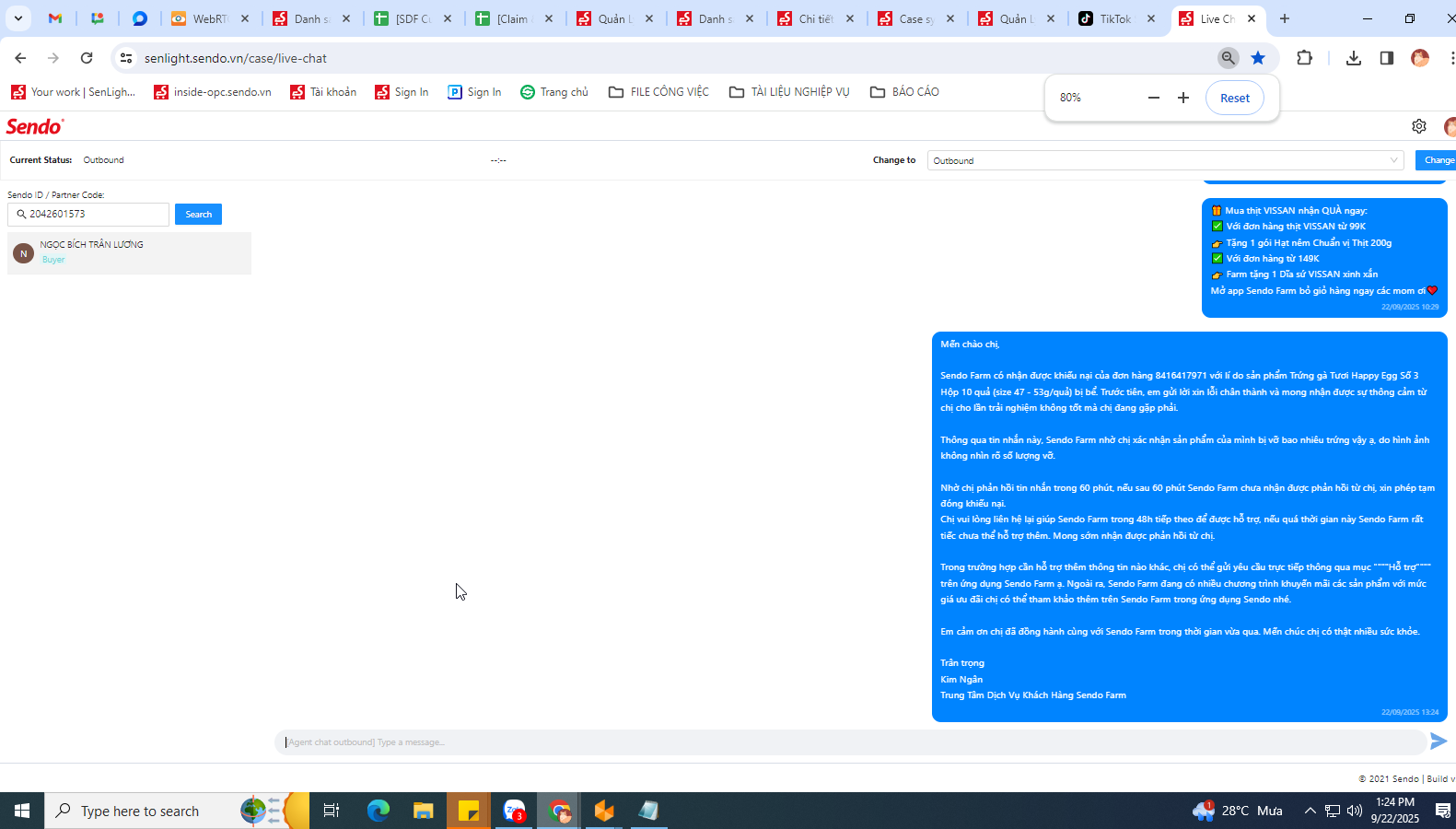The image size is (1456, 829).
Task: Open File Explorer from taskbar
Action: 423,811
